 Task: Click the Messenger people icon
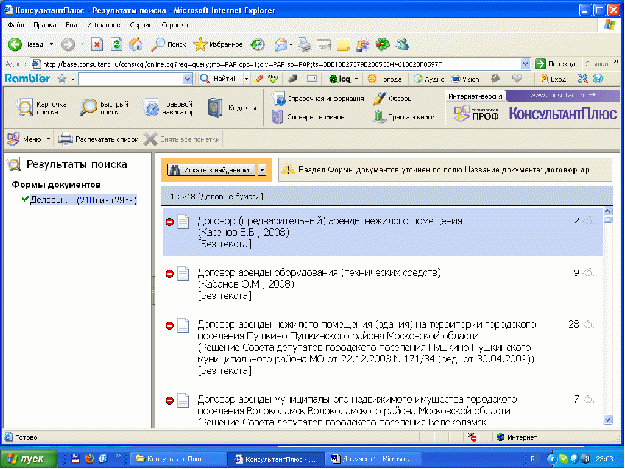pyautogui.click(x=403, y=44)
